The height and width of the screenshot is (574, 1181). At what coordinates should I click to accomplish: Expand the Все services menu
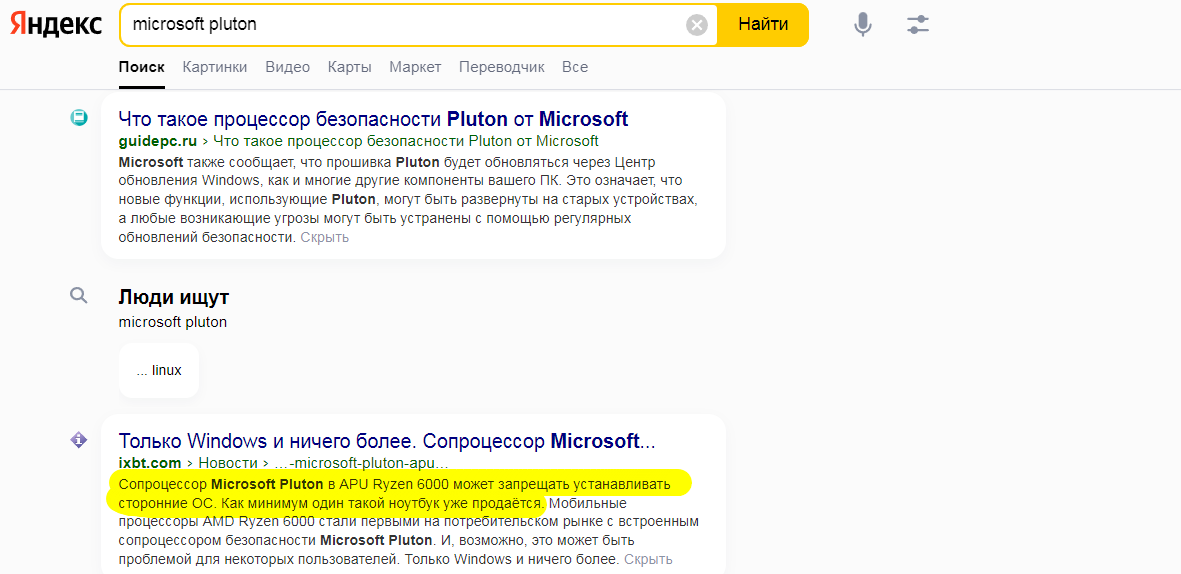pyautogui.click(x=575, y=67)
